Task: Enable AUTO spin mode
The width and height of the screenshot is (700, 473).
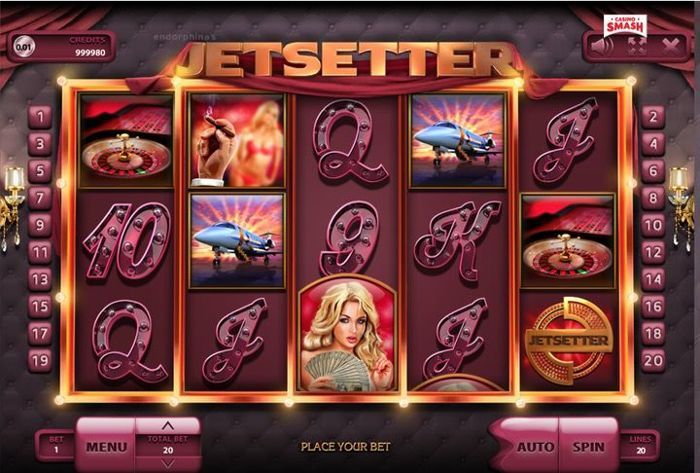Action: pos(534,446)
